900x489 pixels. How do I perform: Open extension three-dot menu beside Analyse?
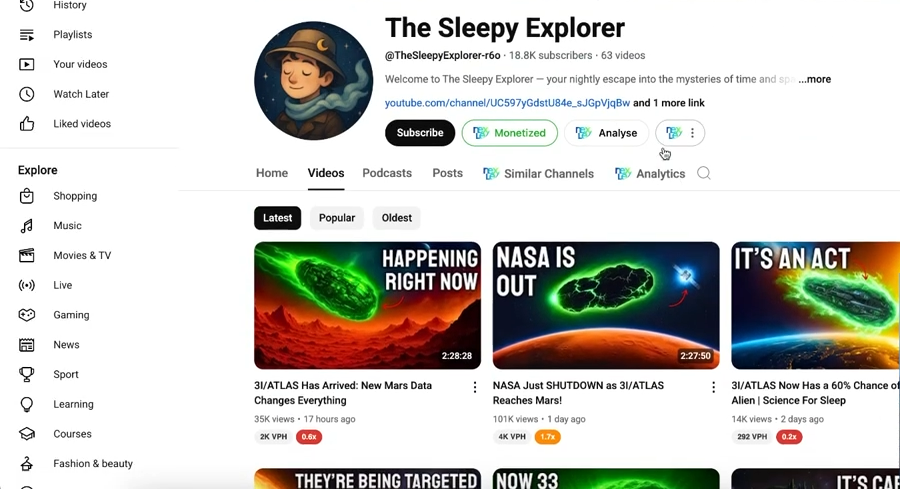click(692, 133)
